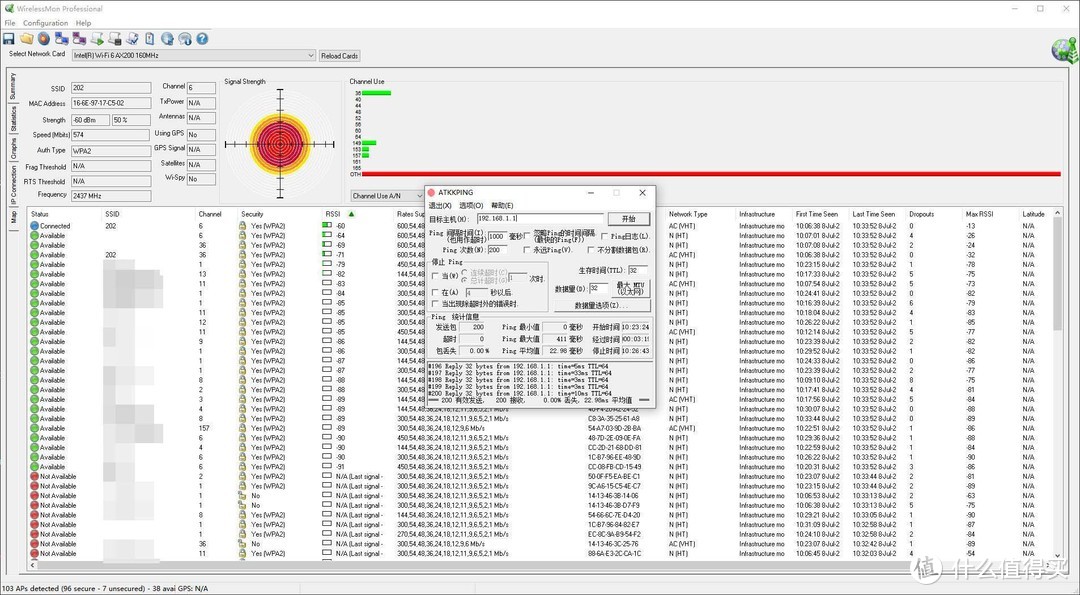The height and width of the screenshot is (595, 1080).
Task: Select the consecutive timeout (连续超时) radio button
Action: pyautogui.click(x=465, y=273)
